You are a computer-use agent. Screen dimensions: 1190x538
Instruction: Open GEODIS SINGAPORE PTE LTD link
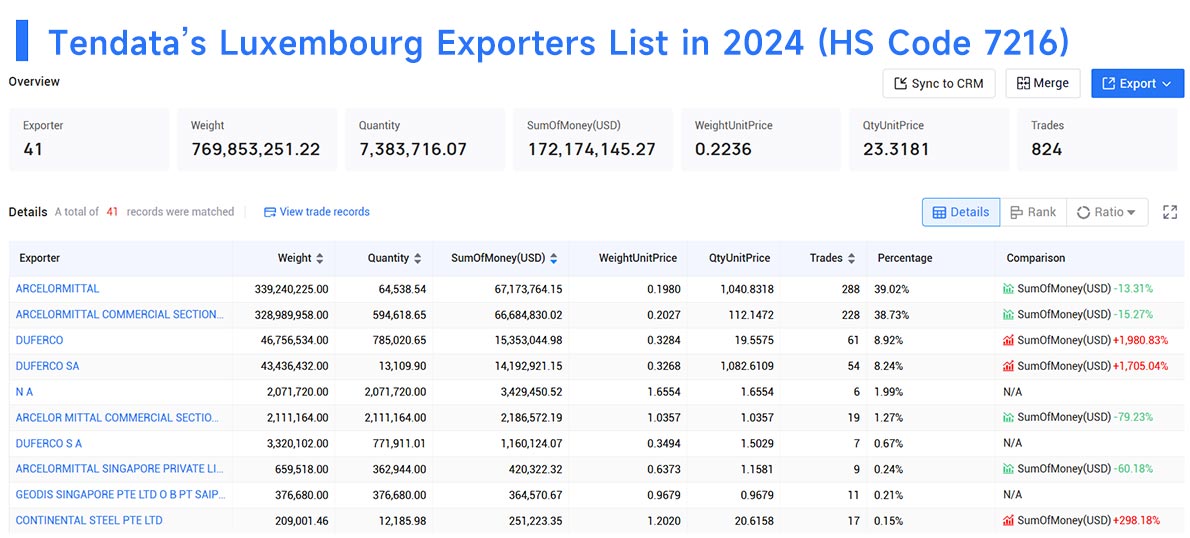point(120,495)
